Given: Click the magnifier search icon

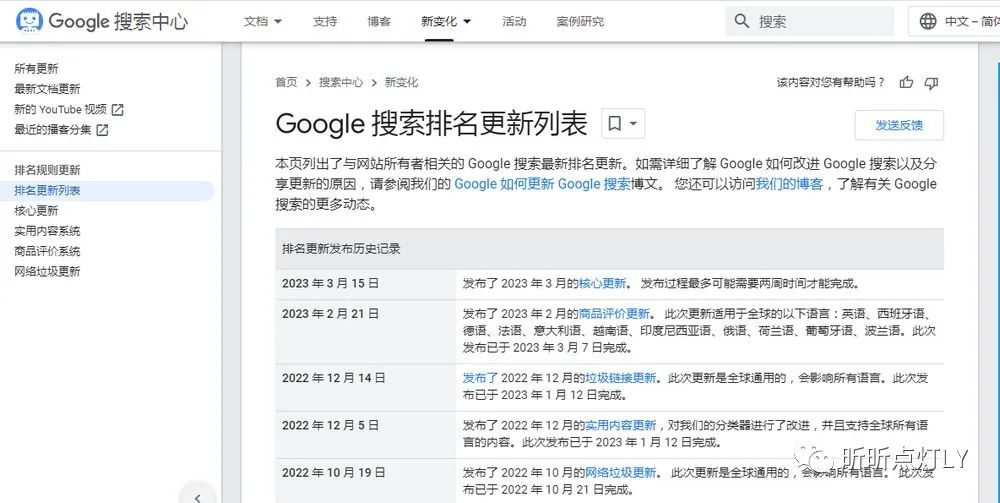Looking at the screenshot, I should coord(742,21).
